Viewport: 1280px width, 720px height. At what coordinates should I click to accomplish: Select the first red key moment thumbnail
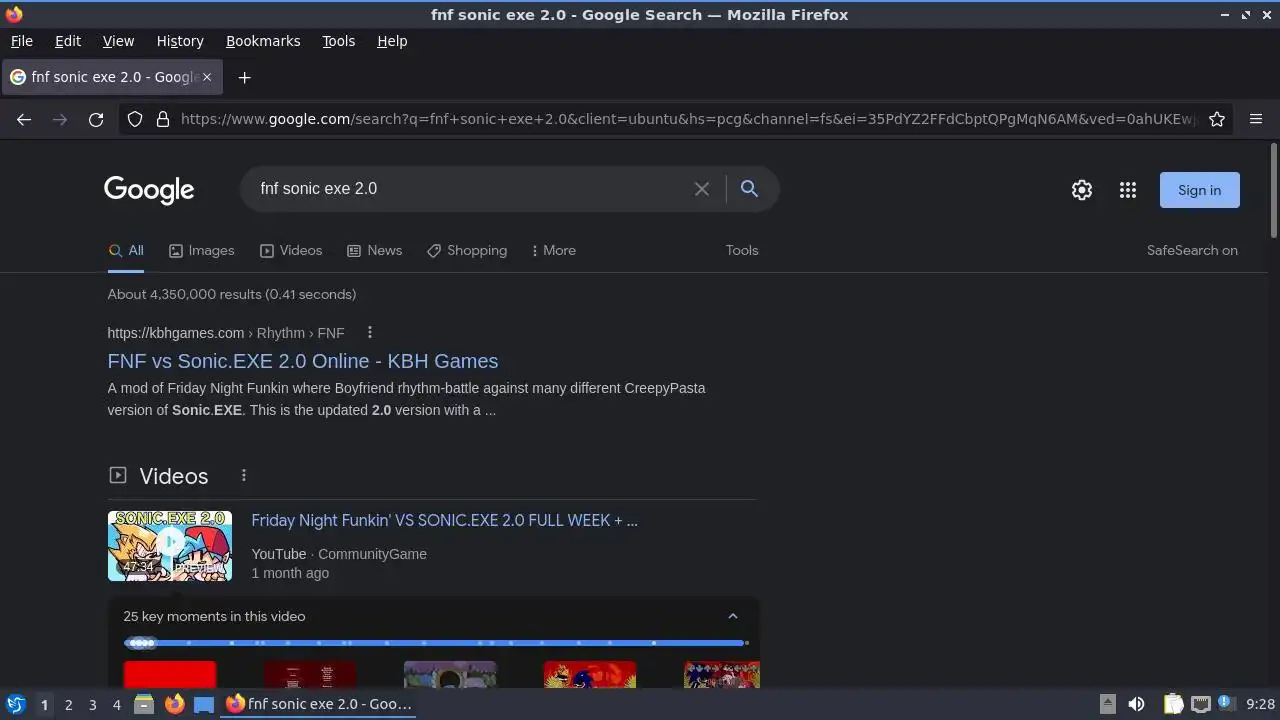coord(170,675)
